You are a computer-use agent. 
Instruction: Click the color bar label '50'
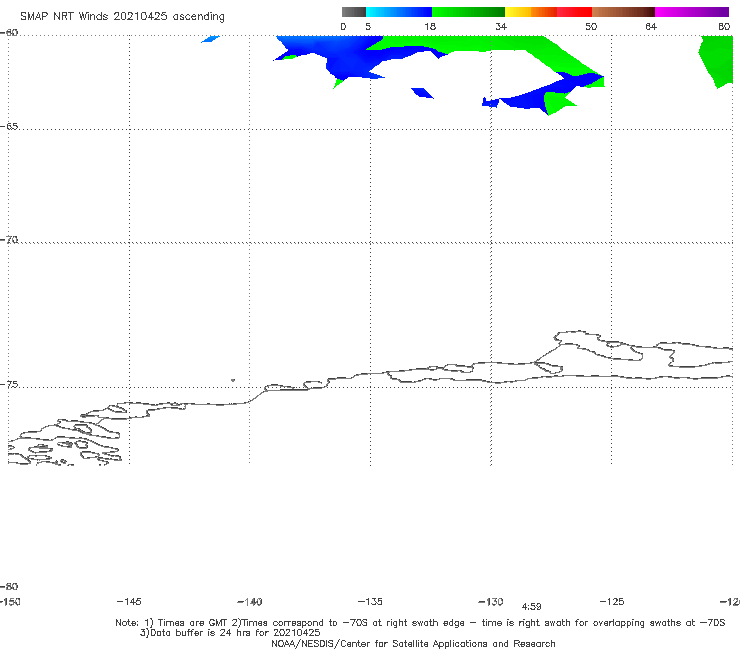pyautogui.click(x=591, y=26)
